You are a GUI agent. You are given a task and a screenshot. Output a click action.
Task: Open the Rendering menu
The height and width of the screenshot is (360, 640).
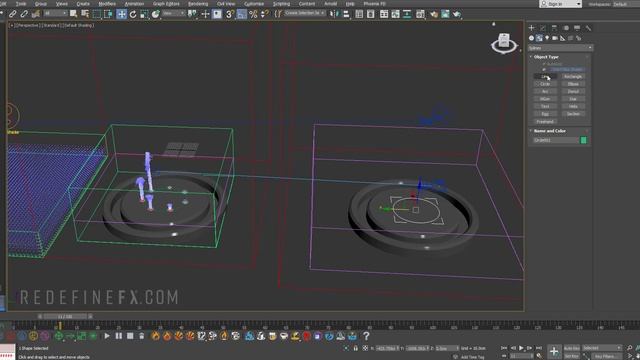tap(198, 4)
